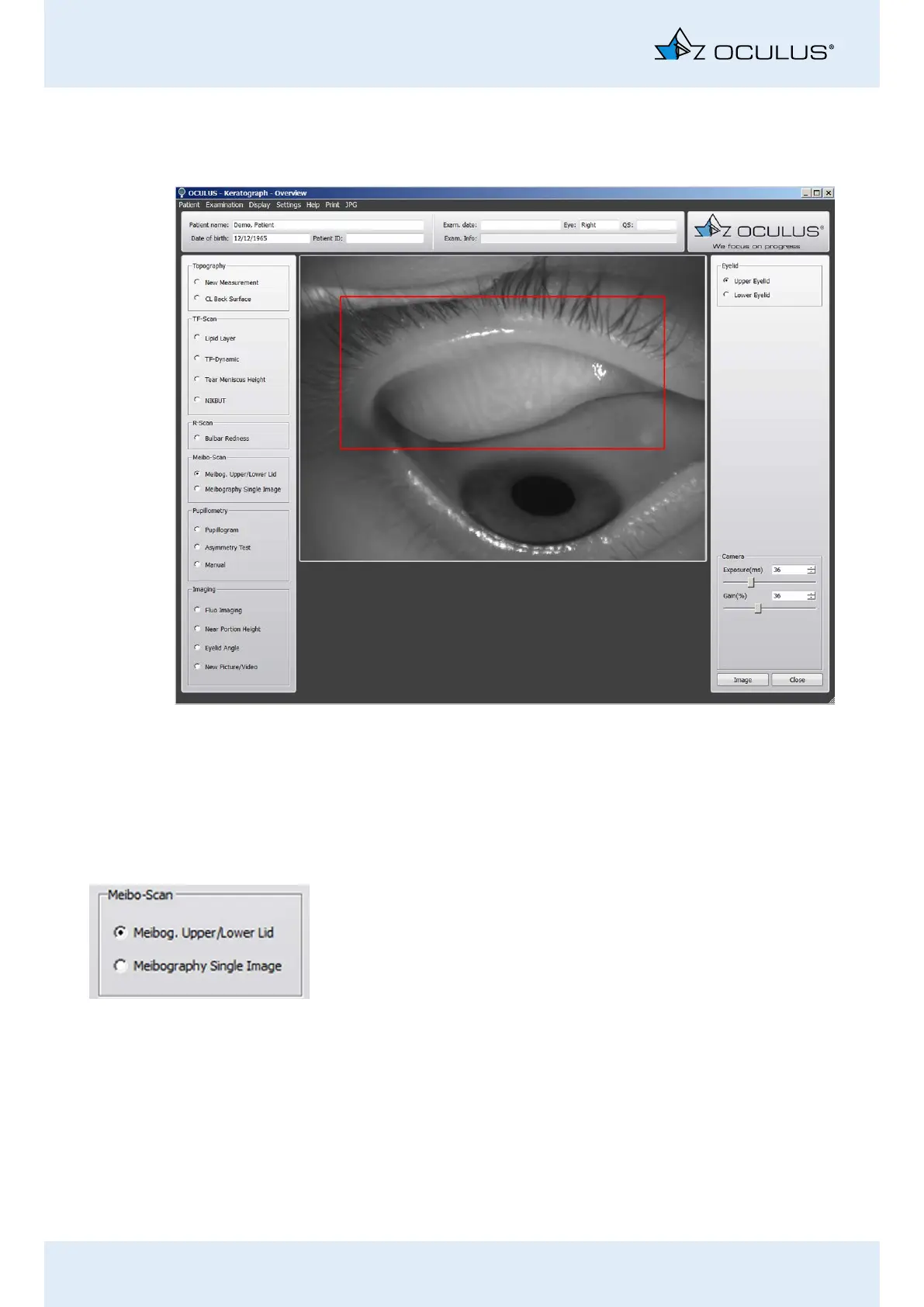924x1307 pixels.
Task: Click the Eye field showing Right
Action: click(600, 225)
